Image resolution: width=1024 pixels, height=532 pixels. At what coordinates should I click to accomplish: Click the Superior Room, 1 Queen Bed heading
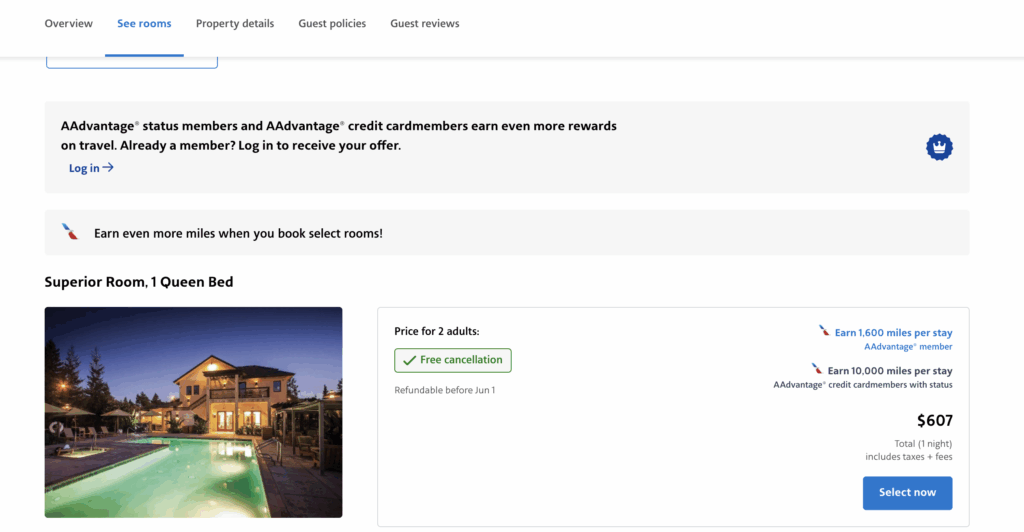139,282
